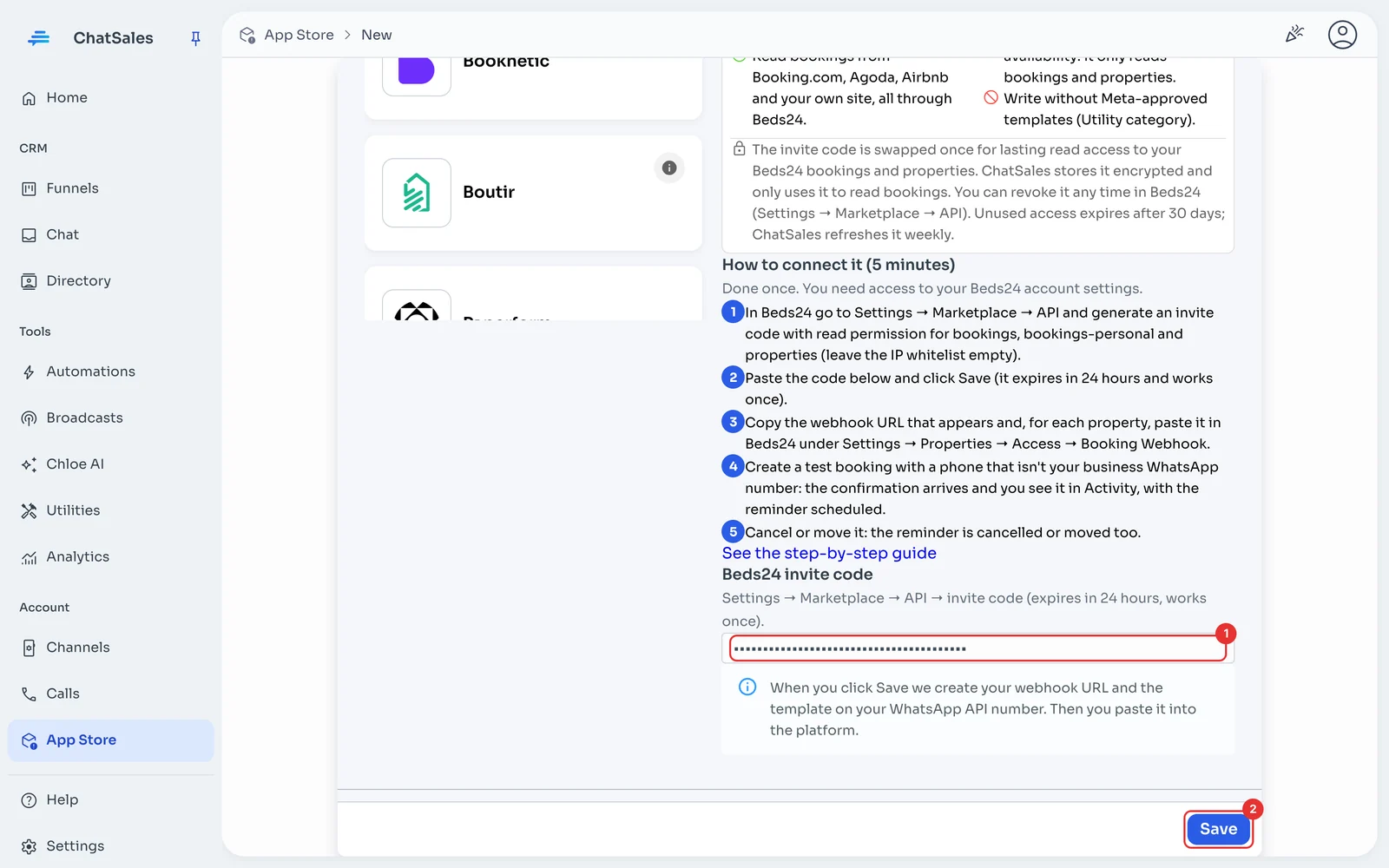This screenshot has width=1389, height=868.
Task: Click the ChatSales logo icon
Action: coord(38,37)
